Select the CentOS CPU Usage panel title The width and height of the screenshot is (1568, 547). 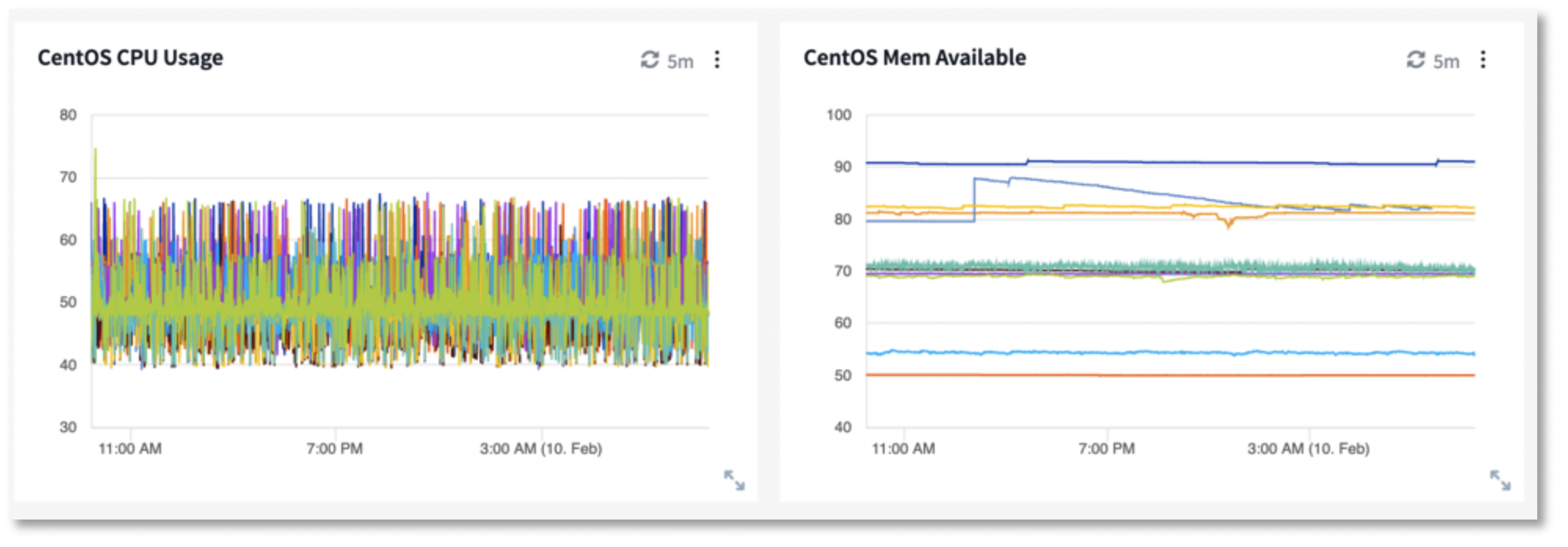(130, 58)
